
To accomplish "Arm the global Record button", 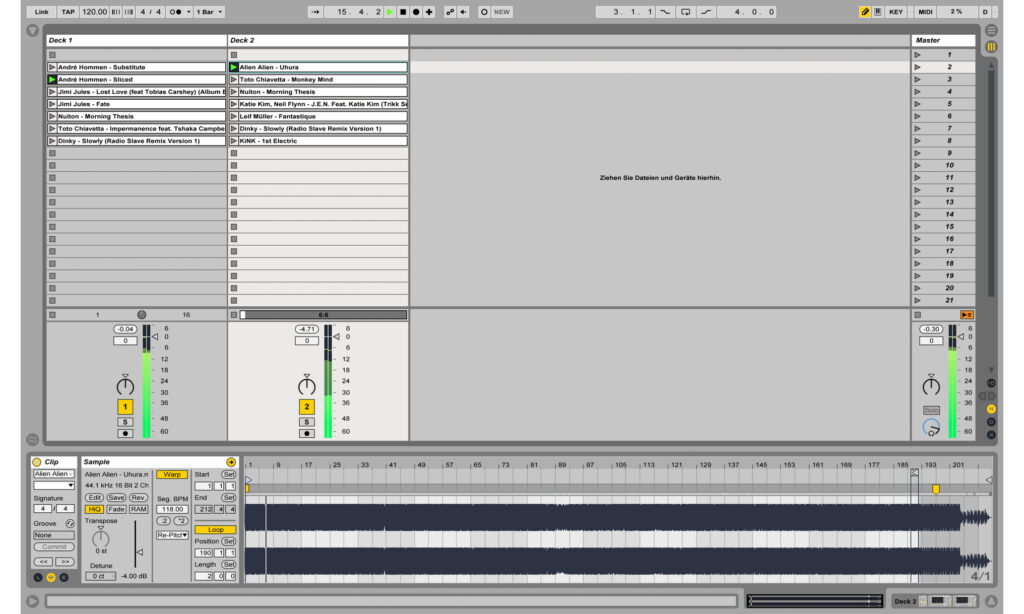I will [x=416, y=12].
